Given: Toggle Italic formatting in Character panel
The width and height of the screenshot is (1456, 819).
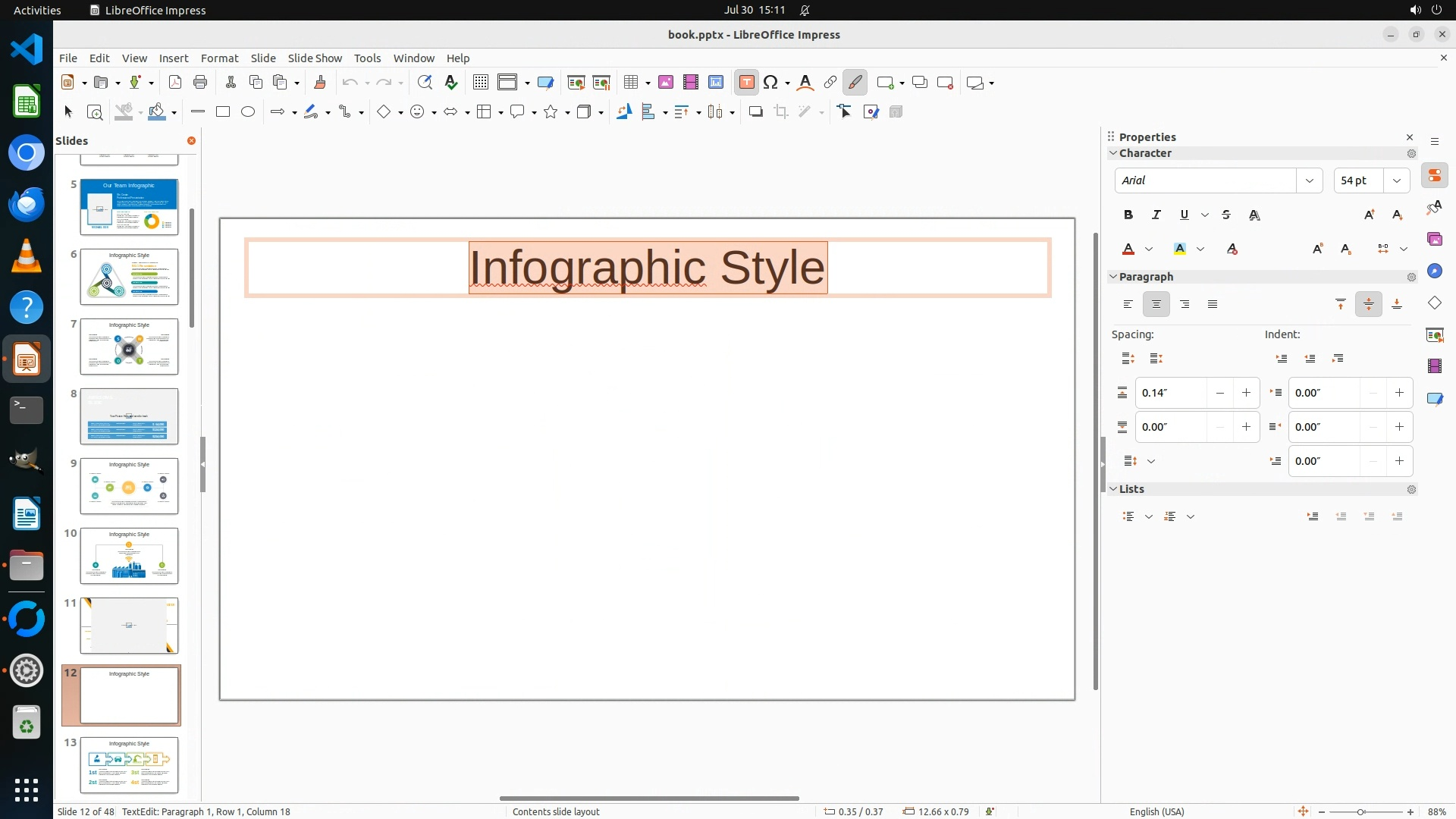Looking at the screenshot, I should [1156, 215].
